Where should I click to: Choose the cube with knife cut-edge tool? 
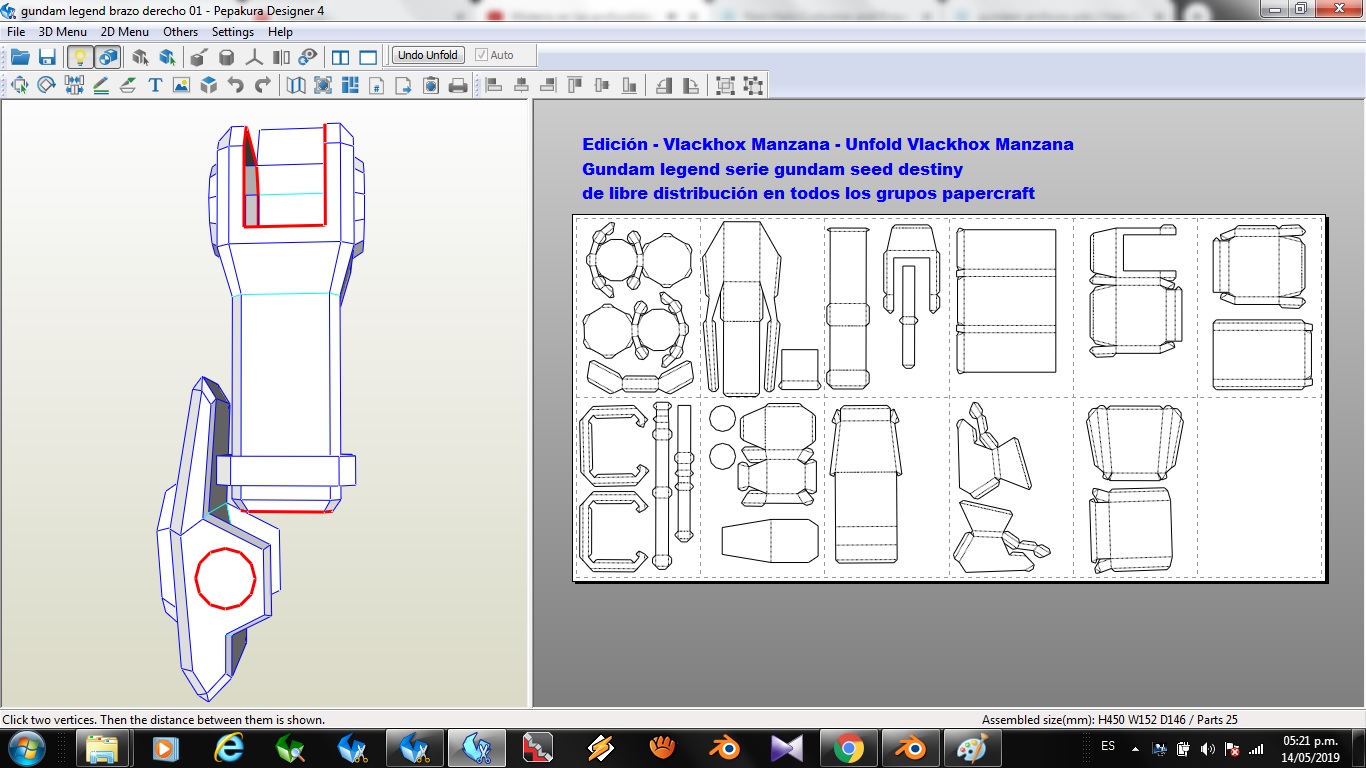[199, 56]
